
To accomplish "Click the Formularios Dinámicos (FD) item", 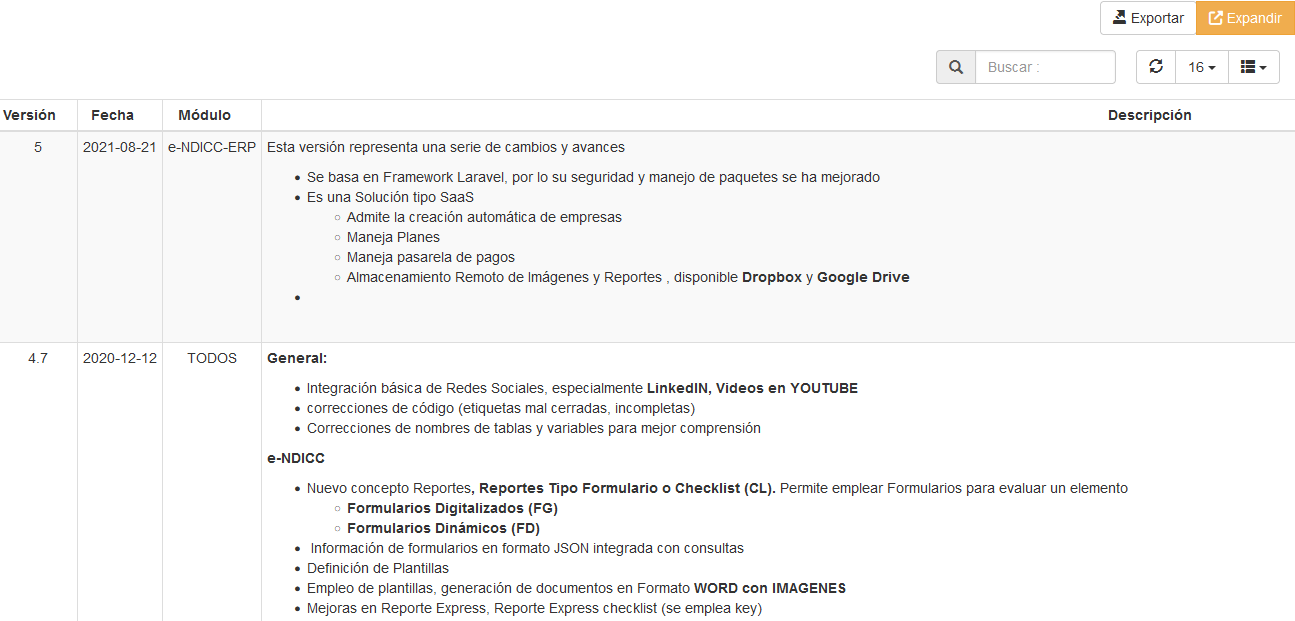I will tap(443, 528).
